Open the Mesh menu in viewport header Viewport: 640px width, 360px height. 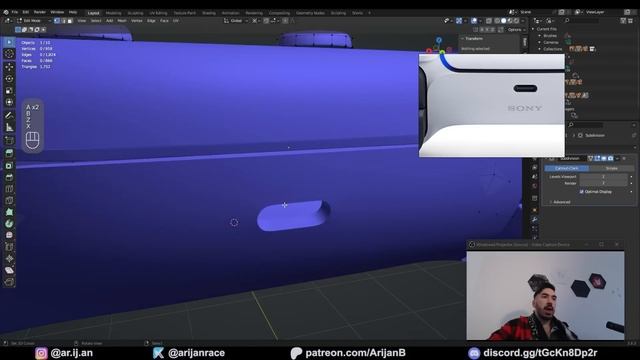click(x=122, y=20)
